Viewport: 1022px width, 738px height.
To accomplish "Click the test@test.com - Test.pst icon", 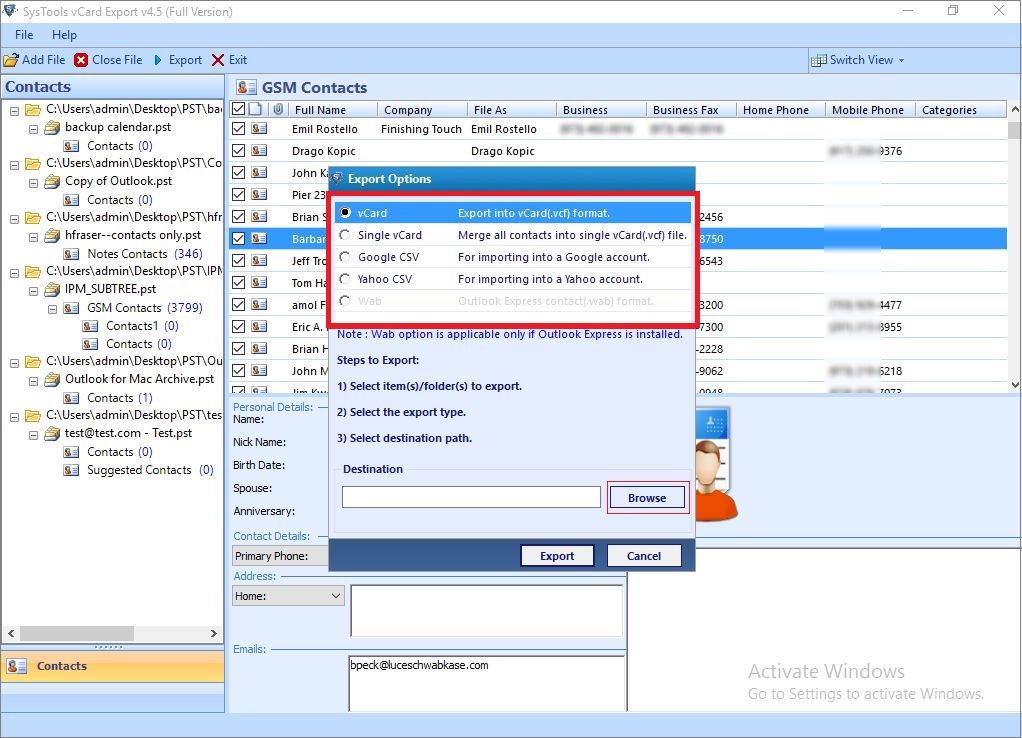I will pos(52,434).
